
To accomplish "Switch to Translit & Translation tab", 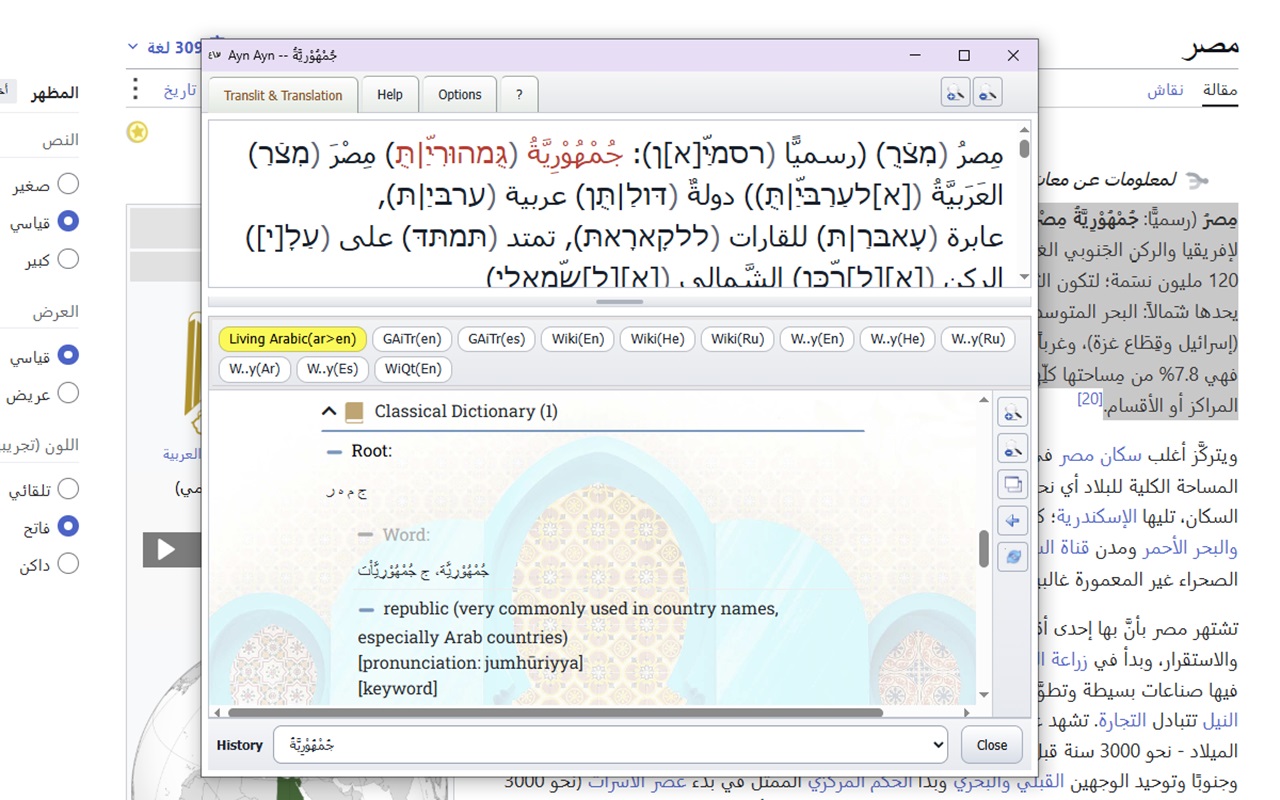I will [283, 95].
